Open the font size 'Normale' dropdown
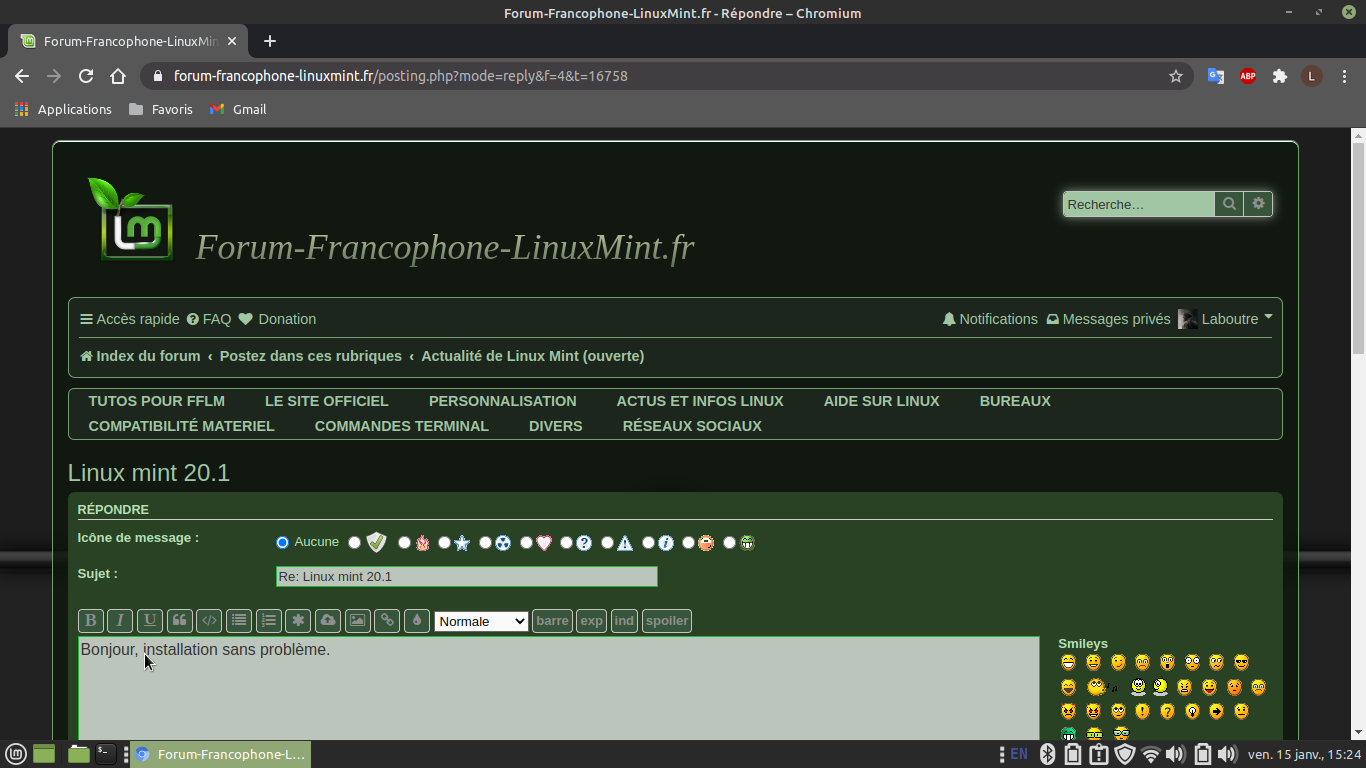 tap(481, 621)
